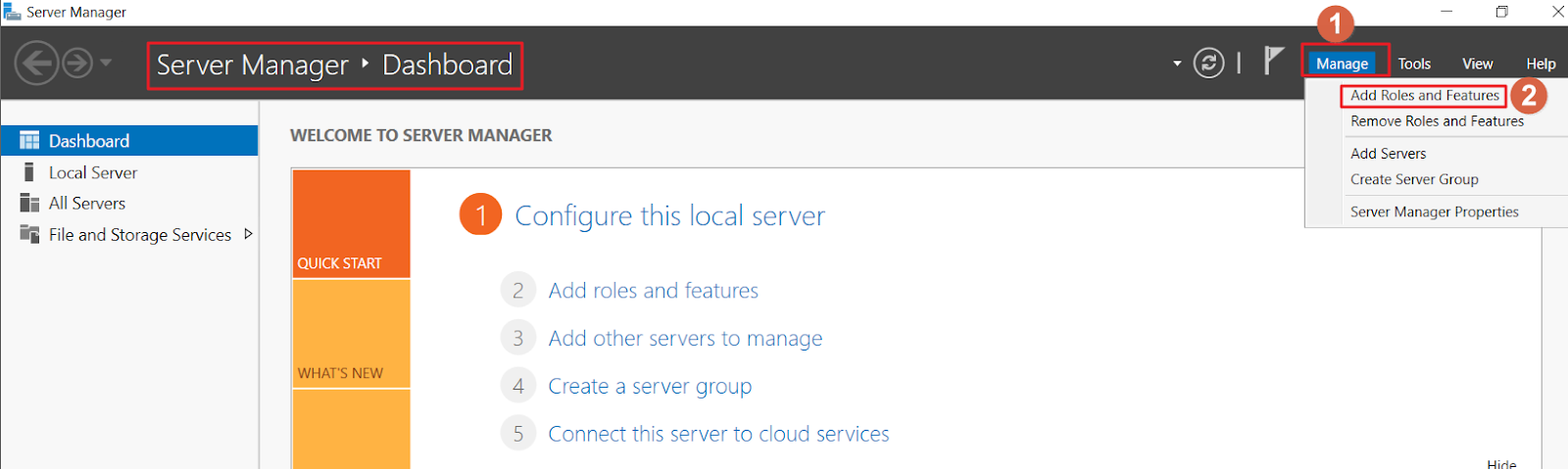Open the navigation history dropdown arrow
The image size is (1568, 469).
pos(106,63)
